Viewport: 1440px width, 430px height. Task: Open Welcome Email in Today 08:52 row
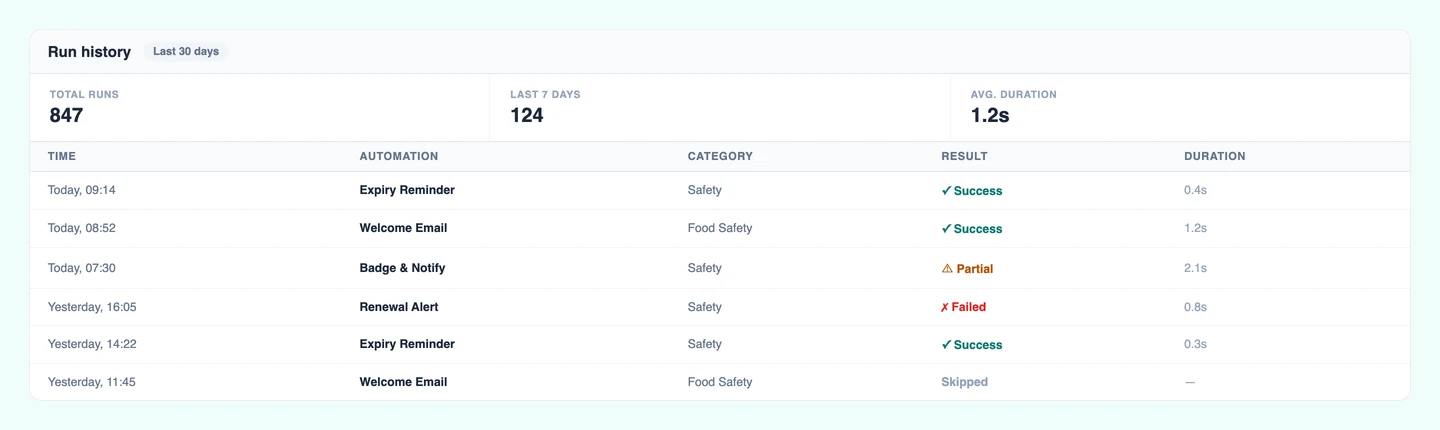pyautogui.click(x=403, y=228)
